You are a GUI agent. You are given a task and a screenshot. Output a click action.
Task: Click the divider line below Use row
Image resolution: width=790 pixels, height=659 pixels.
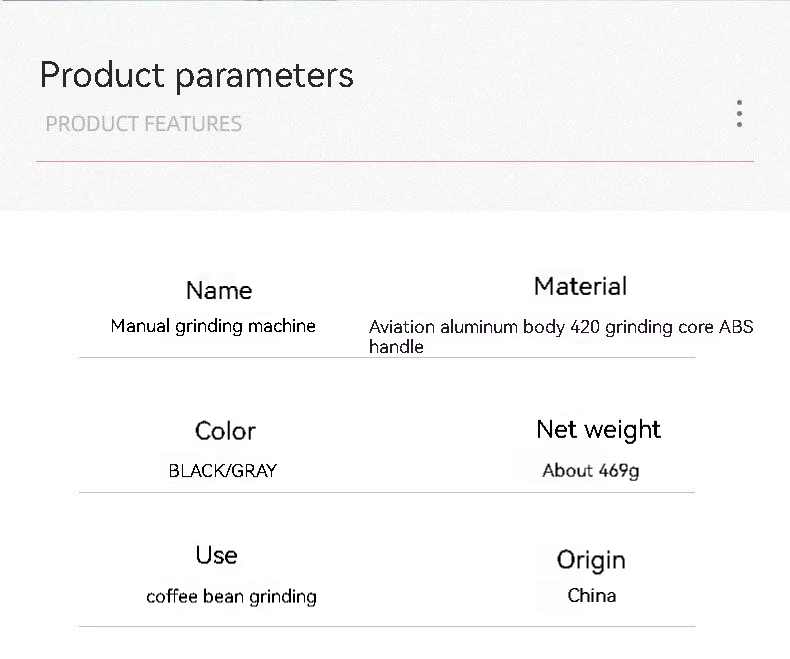[387, 627]
